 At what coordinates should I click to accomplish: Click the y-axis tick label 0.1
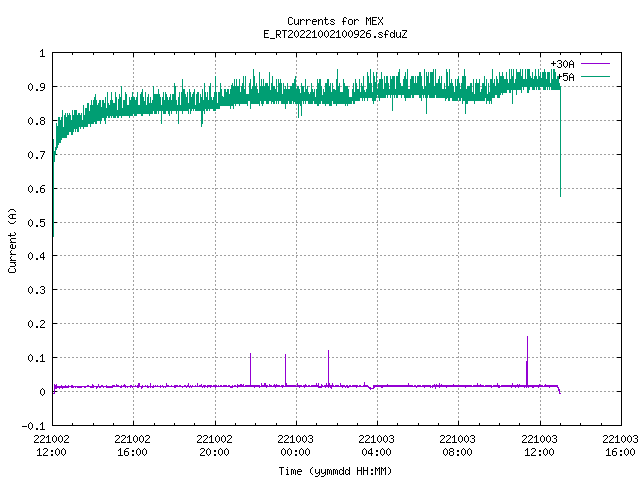(36, 358)
